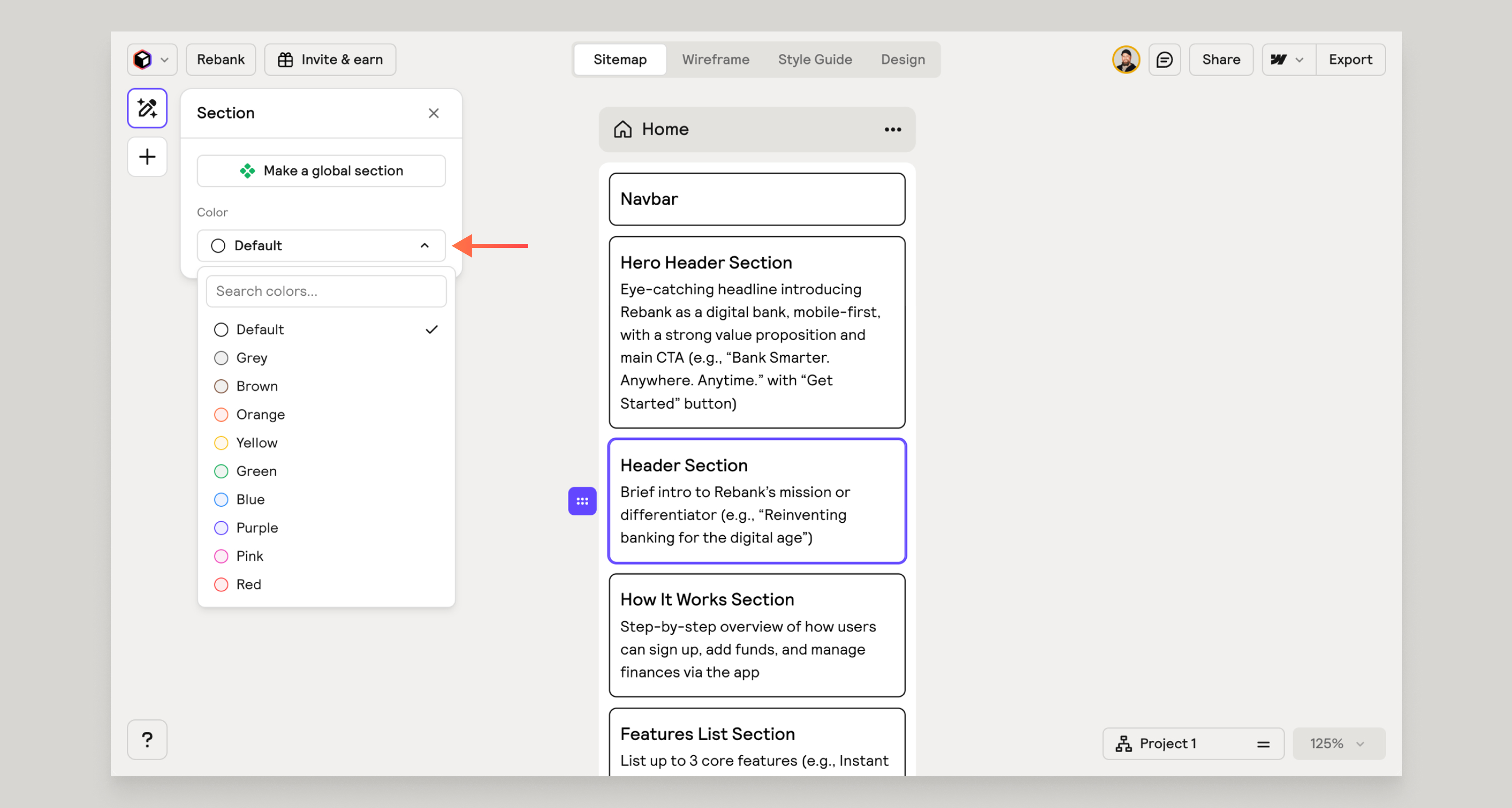This screenshot has height=808, width=1512.
Task: Click the purple drag handle beside Header Section
Action: [x=582, y=501]
